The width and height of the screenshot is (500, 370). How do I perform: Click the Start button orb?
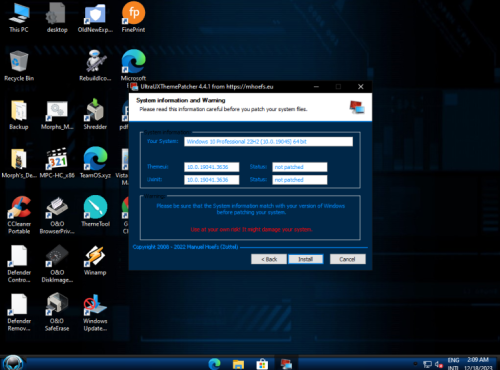(13, 363)
